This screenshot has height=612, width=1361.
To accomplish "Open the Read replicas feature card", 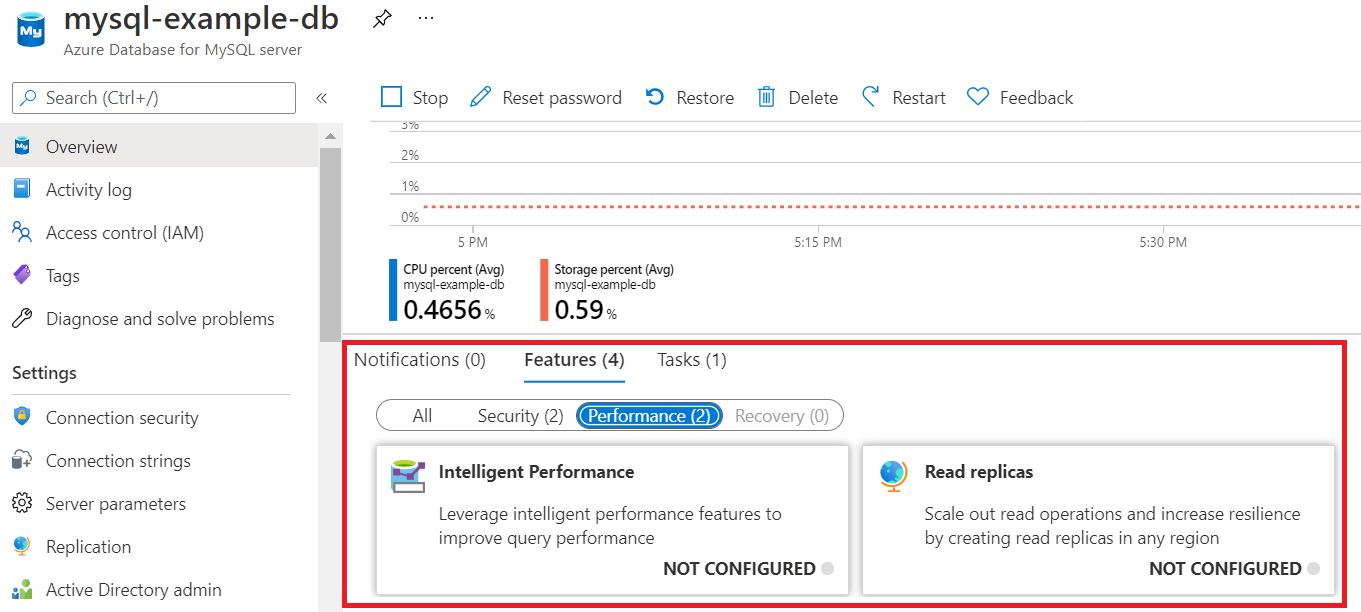I will pos(1098,520).
